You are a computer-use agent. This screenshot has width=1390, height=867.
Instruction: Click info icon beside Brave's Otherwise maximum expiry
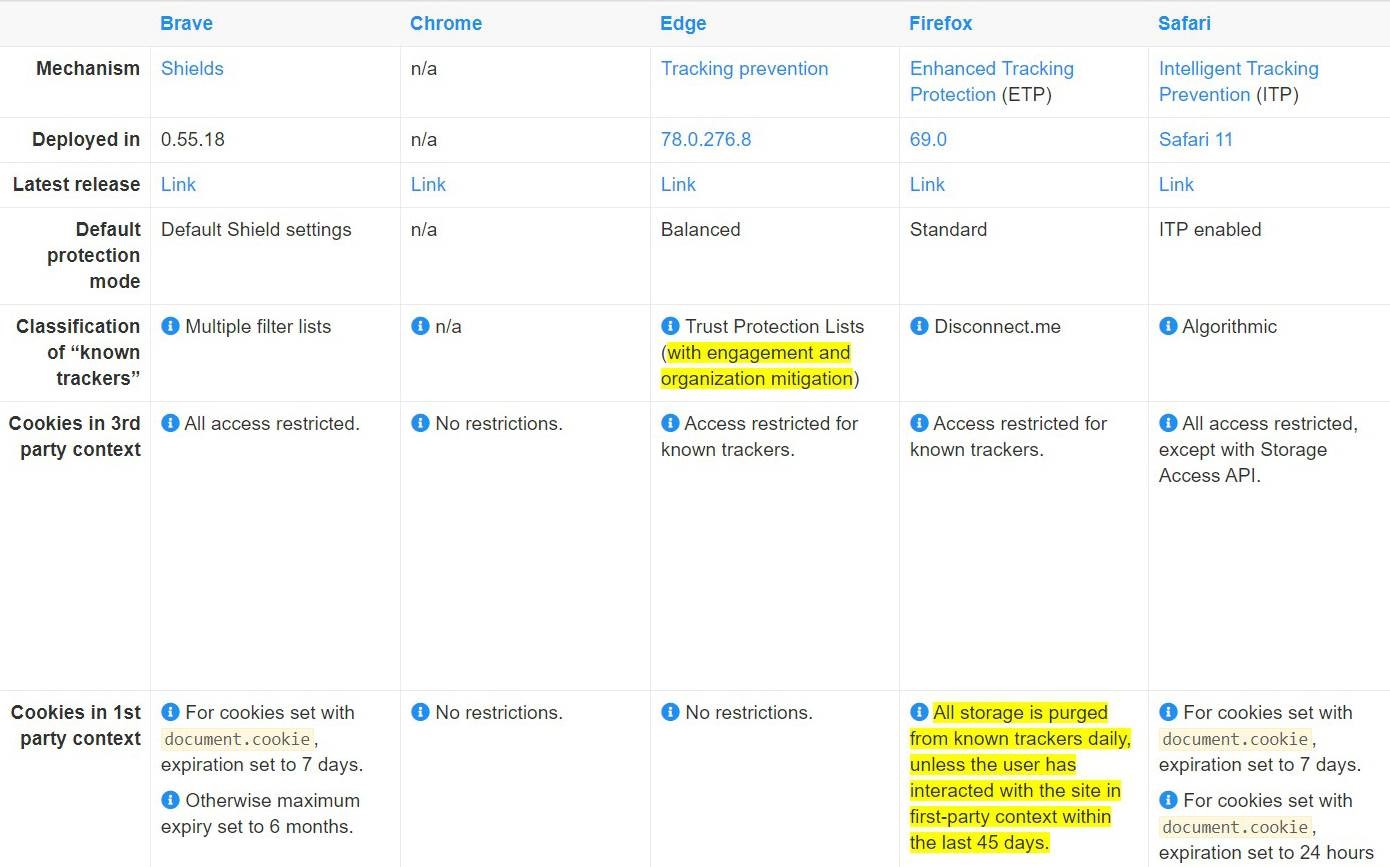(x=171, y=800)
